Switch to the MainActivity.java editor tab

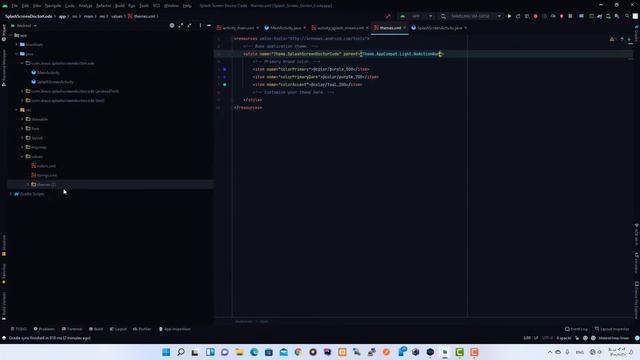point(285,28)
